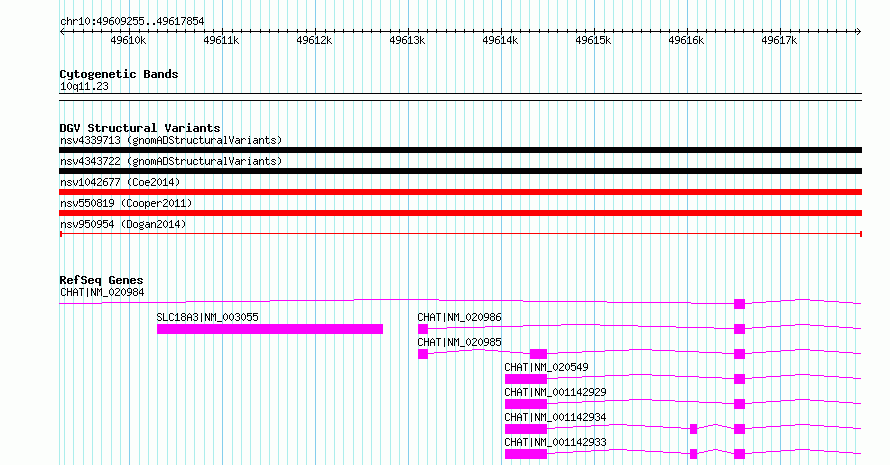Open CHAT|NM_020986 transcript label
This screenshot has height=465, width=890.
(459, 317)
